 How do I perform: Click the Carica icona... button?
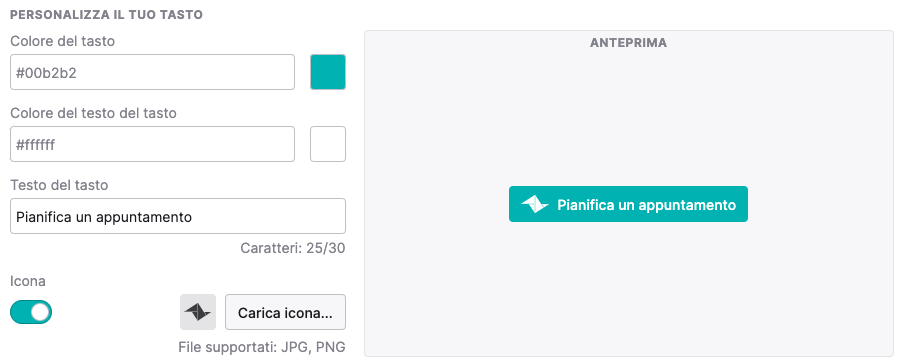click(285, 312)
